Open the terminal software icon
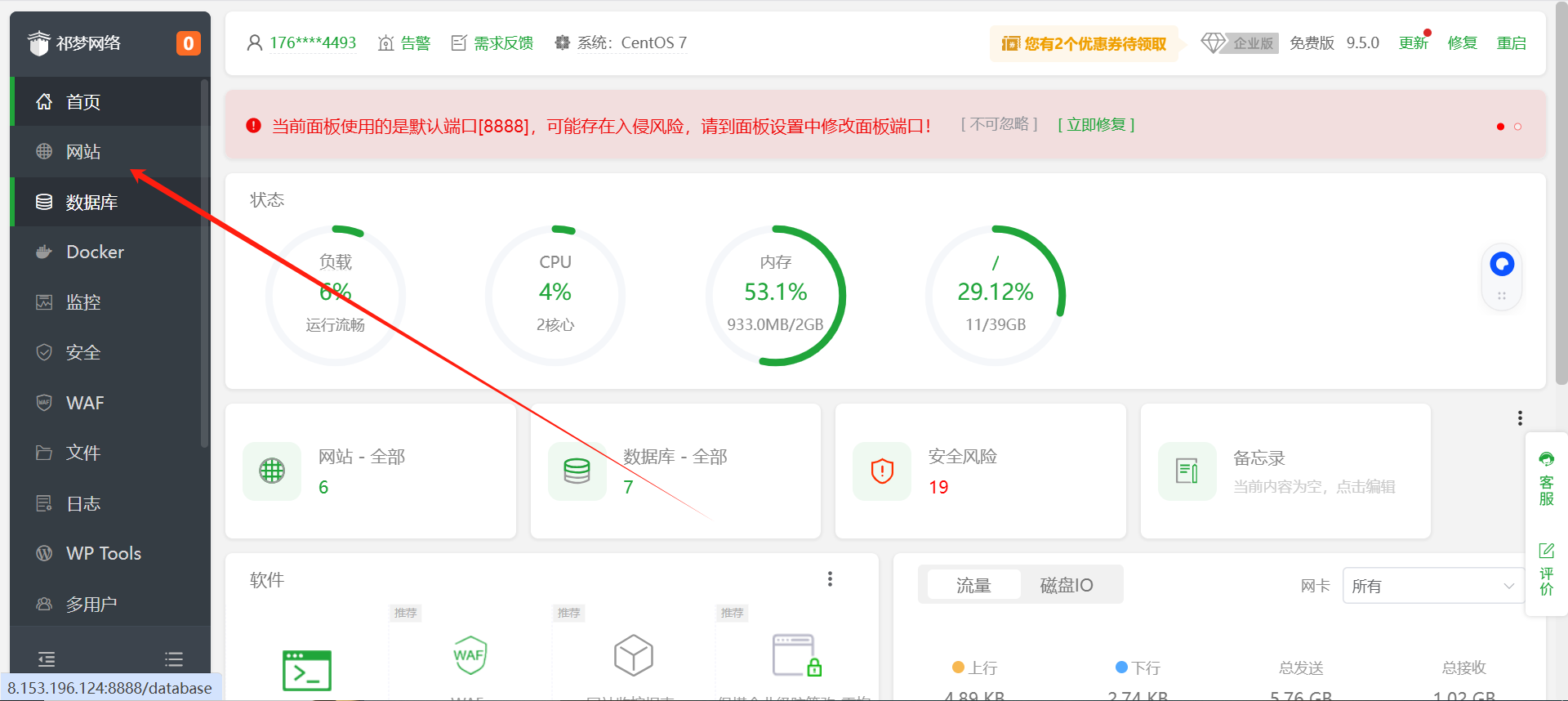The height and width of the screenshot is (701, 1568). (x=306, y=671)
